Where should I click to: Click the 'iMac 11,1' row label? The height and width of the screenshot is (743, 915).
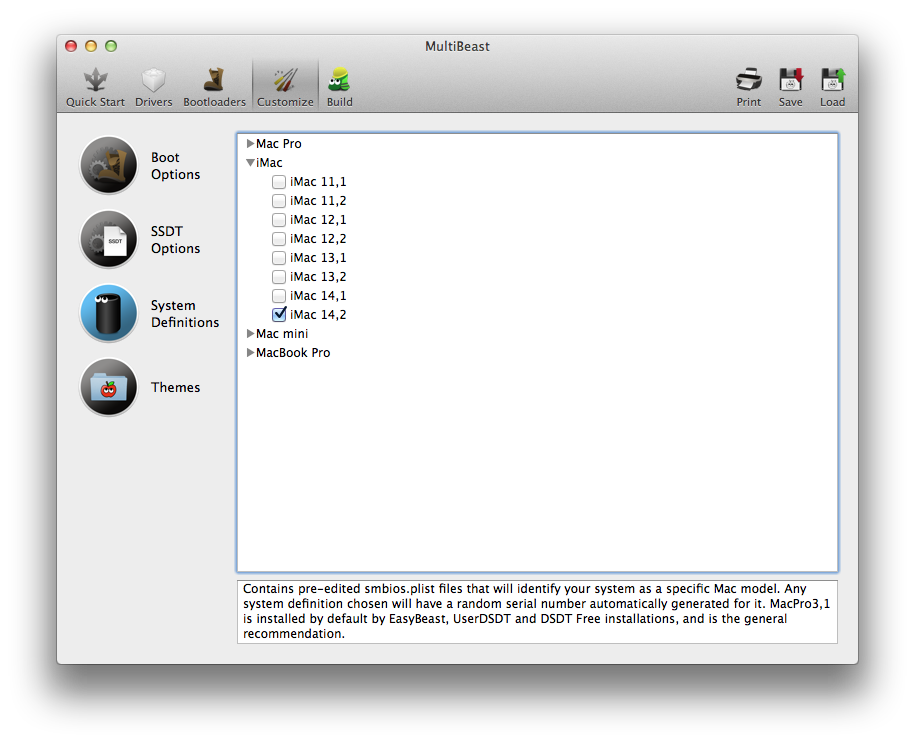point(318,182)
